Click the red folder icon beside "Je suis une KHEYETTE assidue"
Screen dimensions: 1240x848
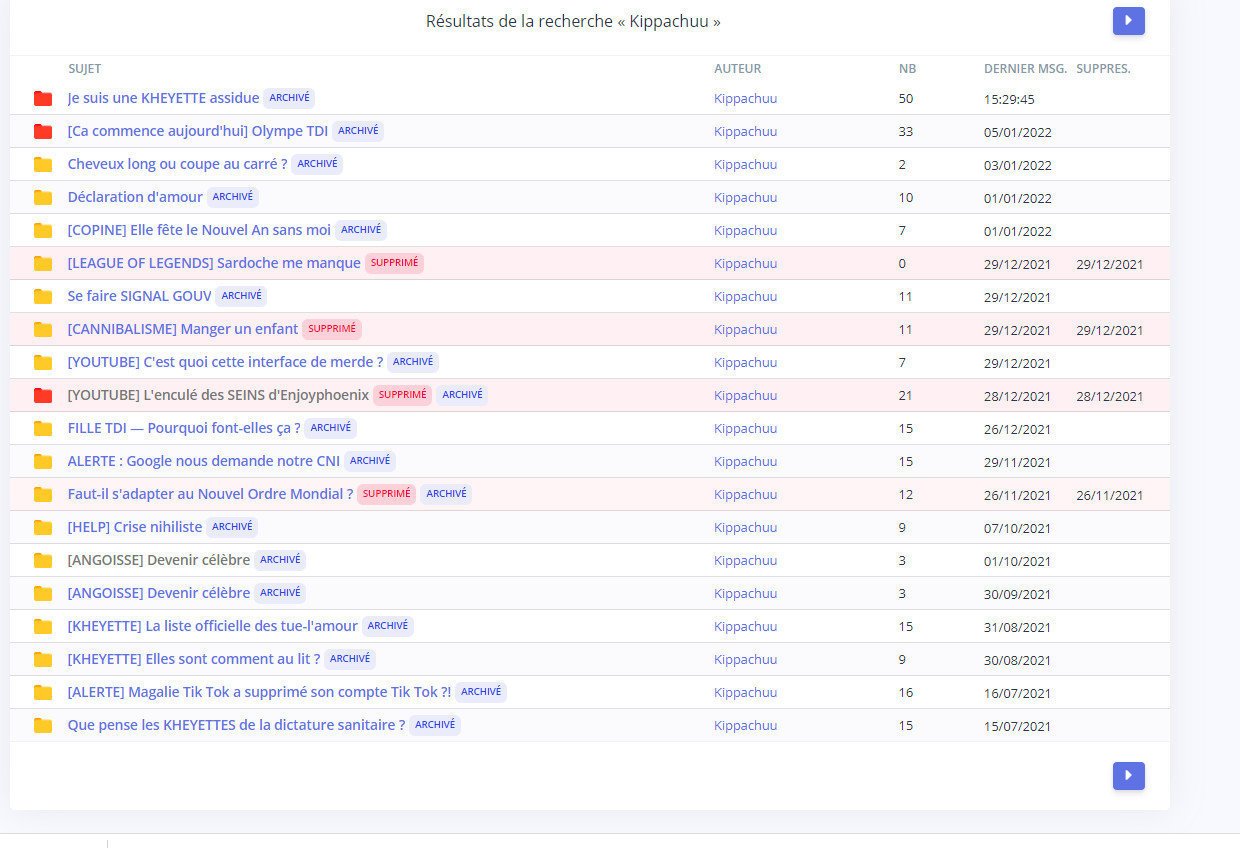(x=43, y=98)
